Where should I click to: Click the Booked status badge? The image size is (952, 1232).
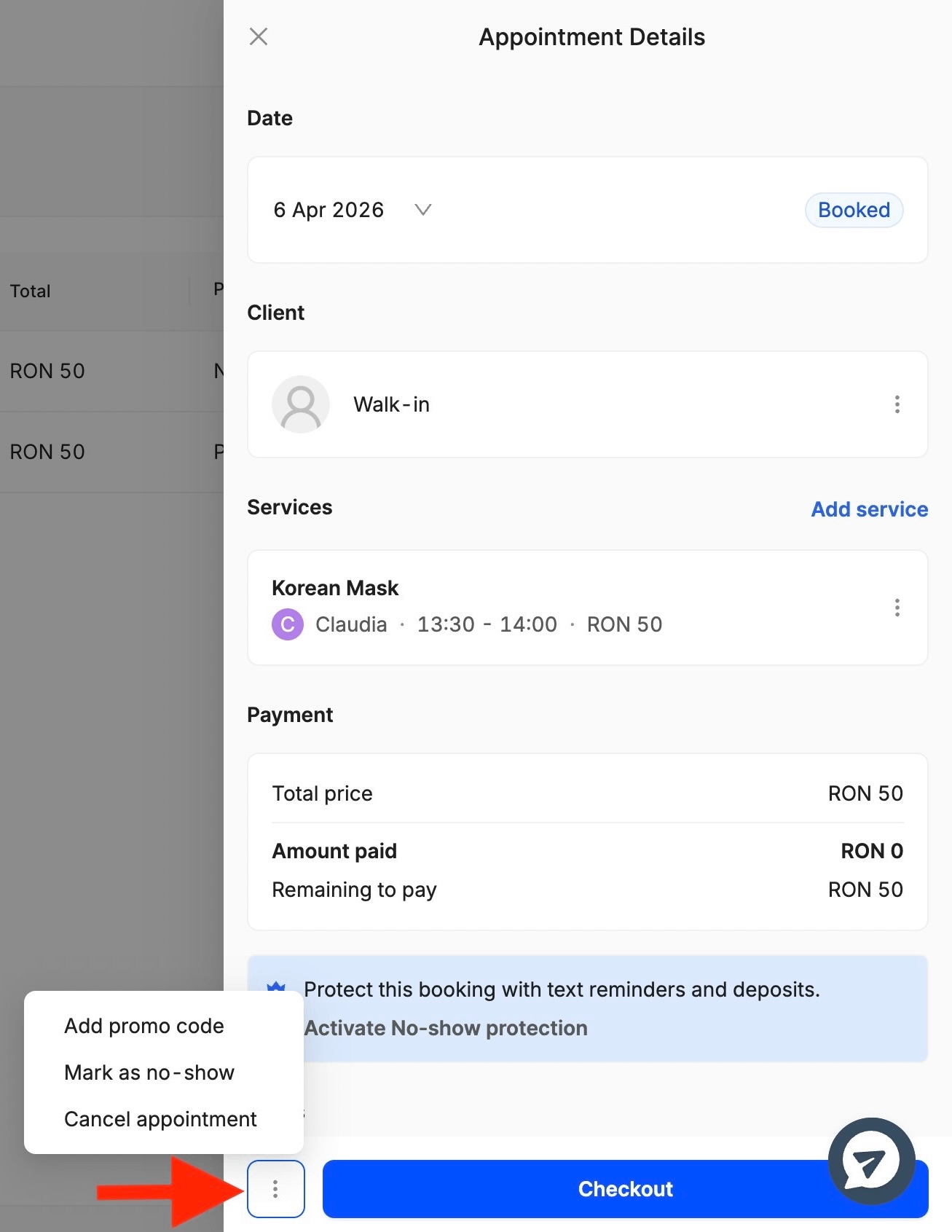854,210
